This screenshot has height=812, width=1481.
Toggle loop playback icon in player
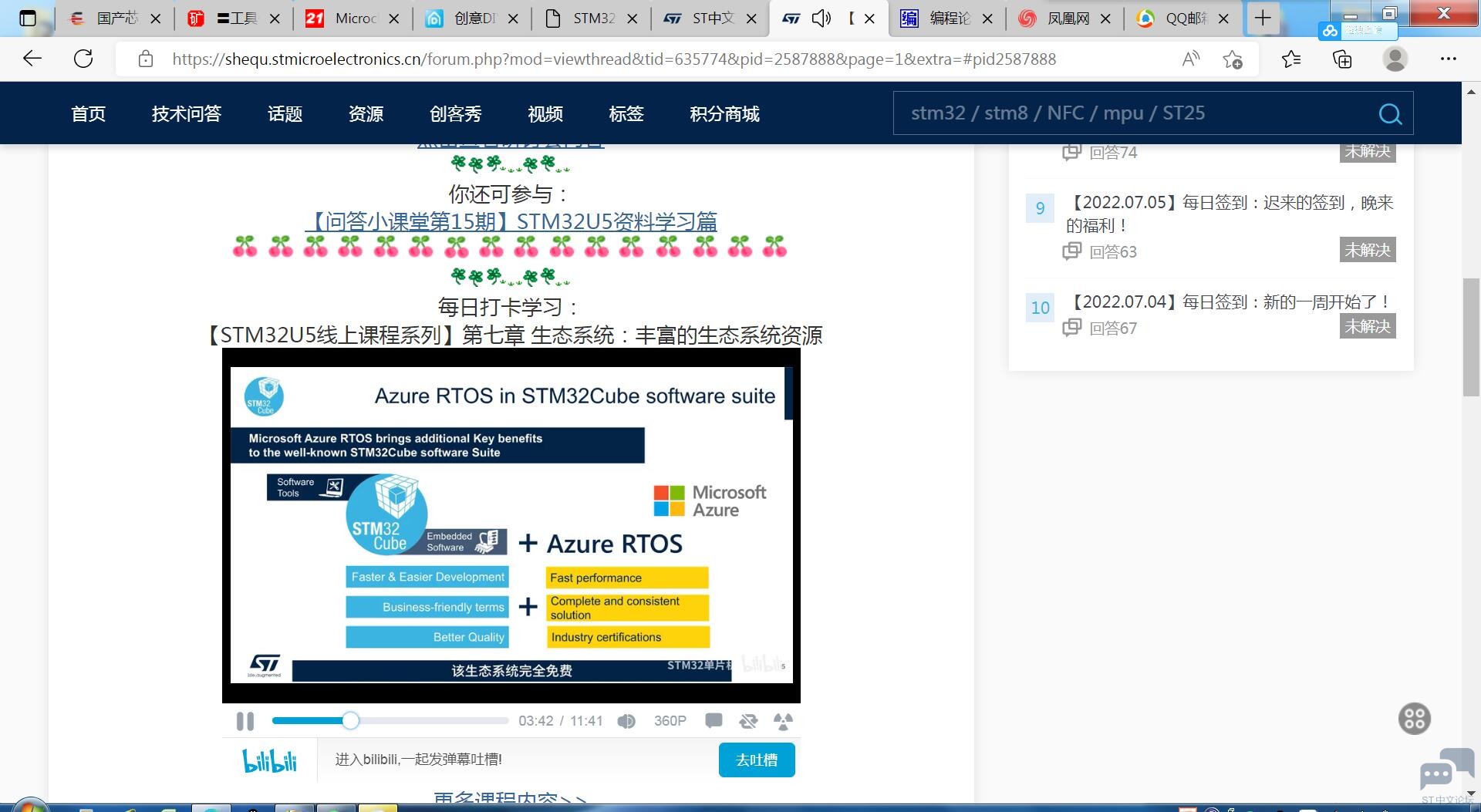[748, 721]
